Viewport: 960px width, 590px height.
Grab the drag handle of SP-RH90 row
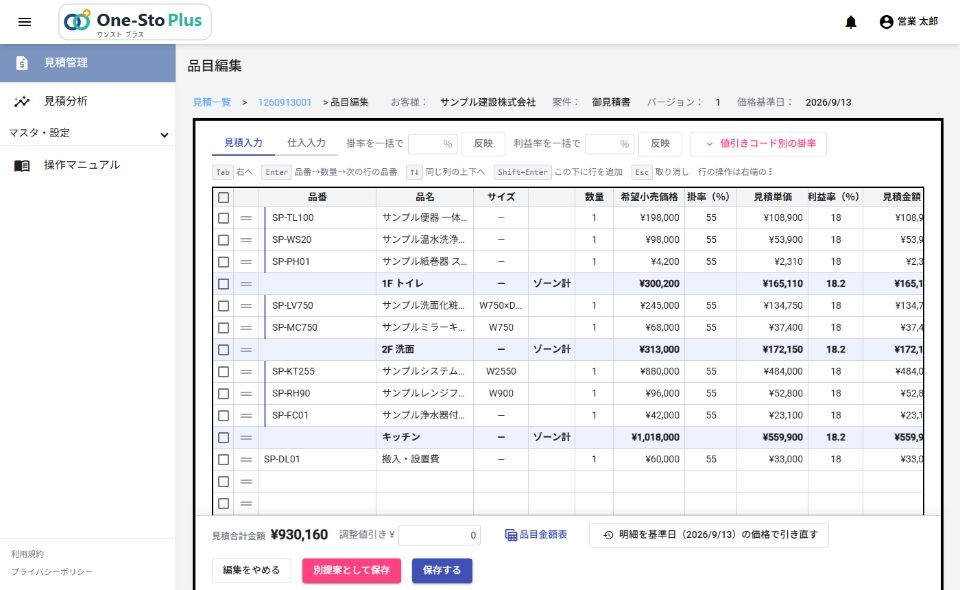[246, 394]
